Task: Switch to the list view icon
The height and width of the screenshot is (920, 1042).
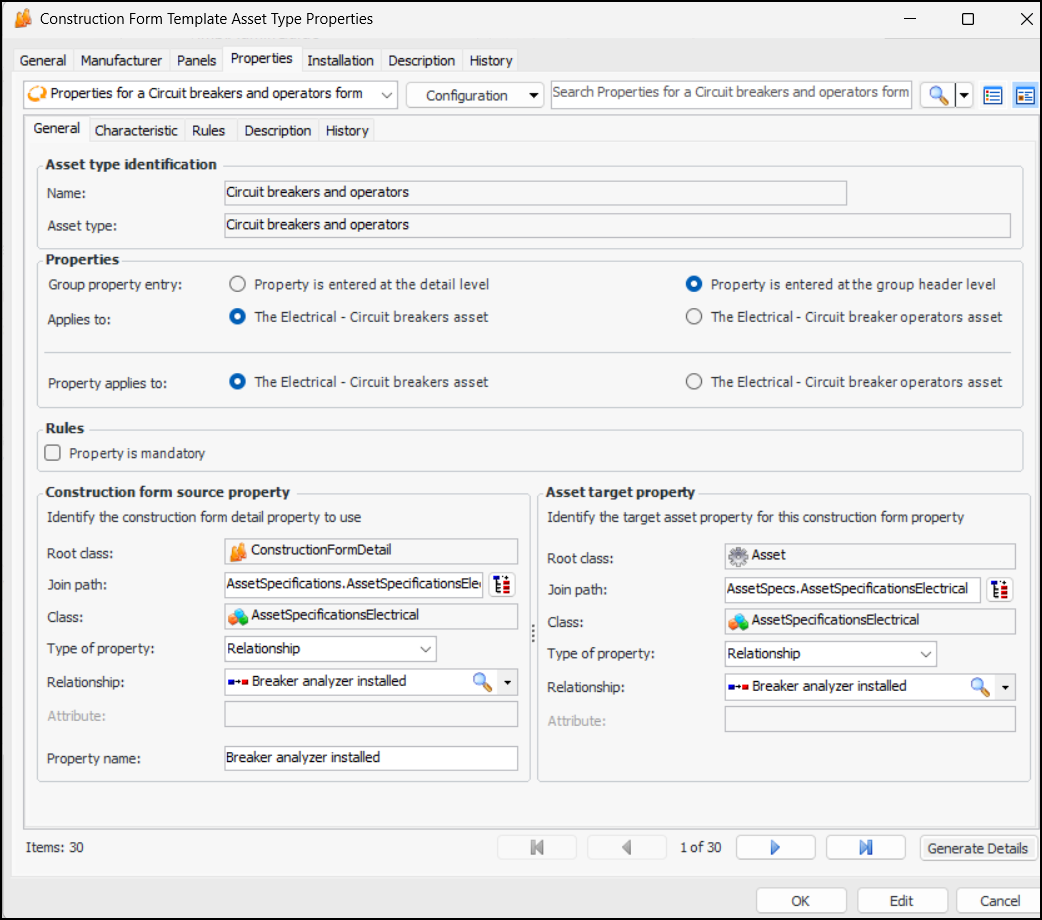Action: [x=992, y=95]
